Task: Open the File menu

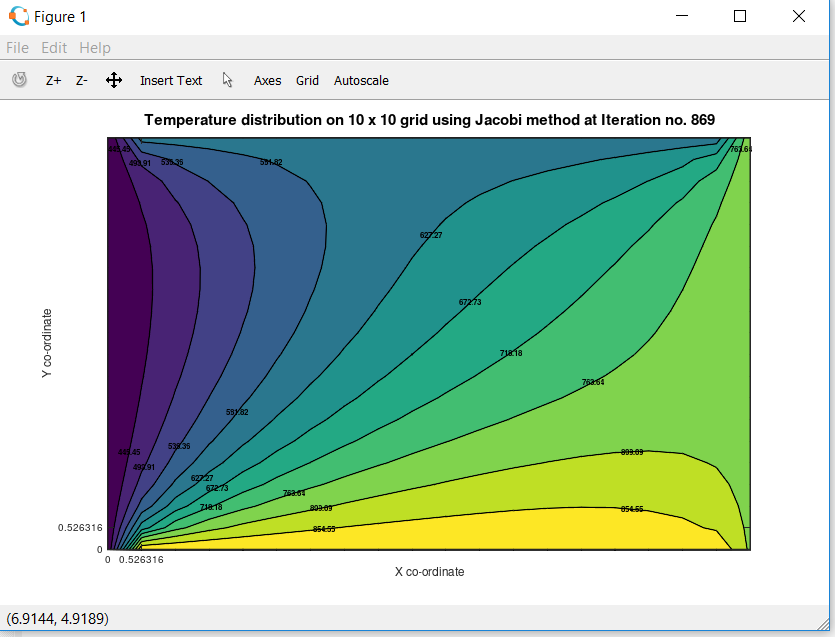Action: 16,47
